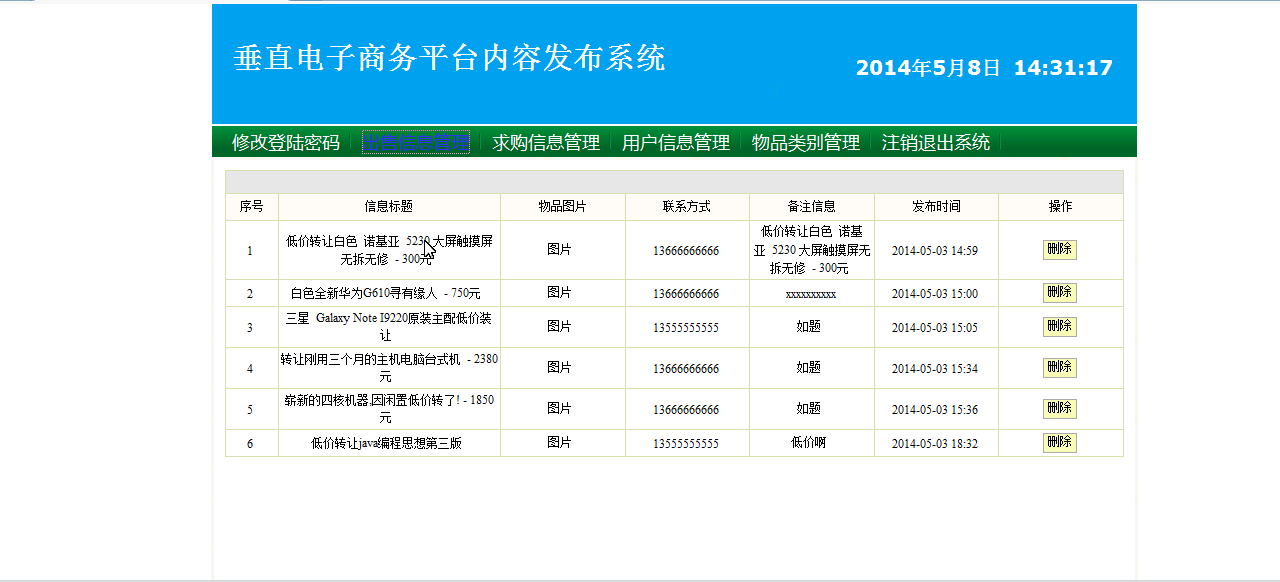Delete the 华为G610 listing in row 2

pos(1060,292)
